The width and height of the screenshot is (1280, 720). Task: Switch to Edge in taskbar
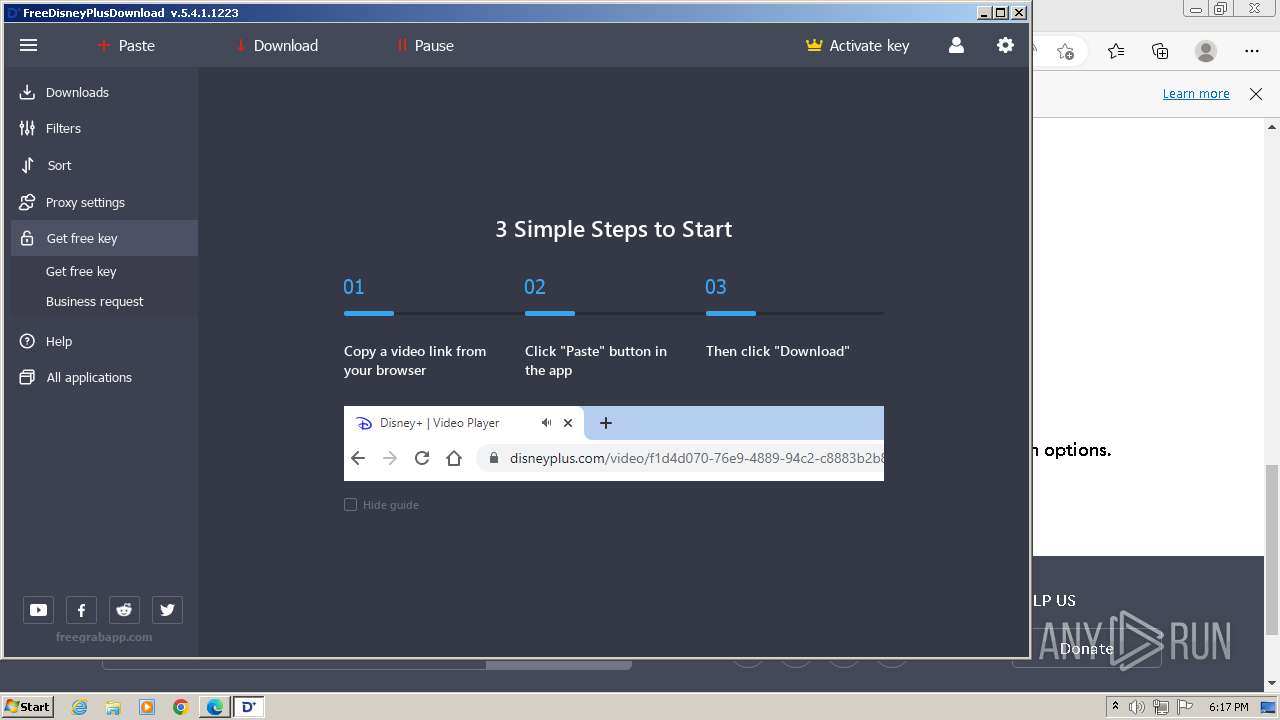coord(214,707)
